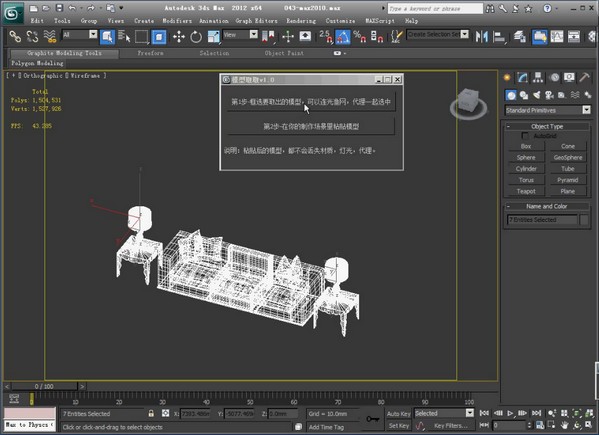
Task: Click the Select by Name icon
Action: [x=124, y=37]
